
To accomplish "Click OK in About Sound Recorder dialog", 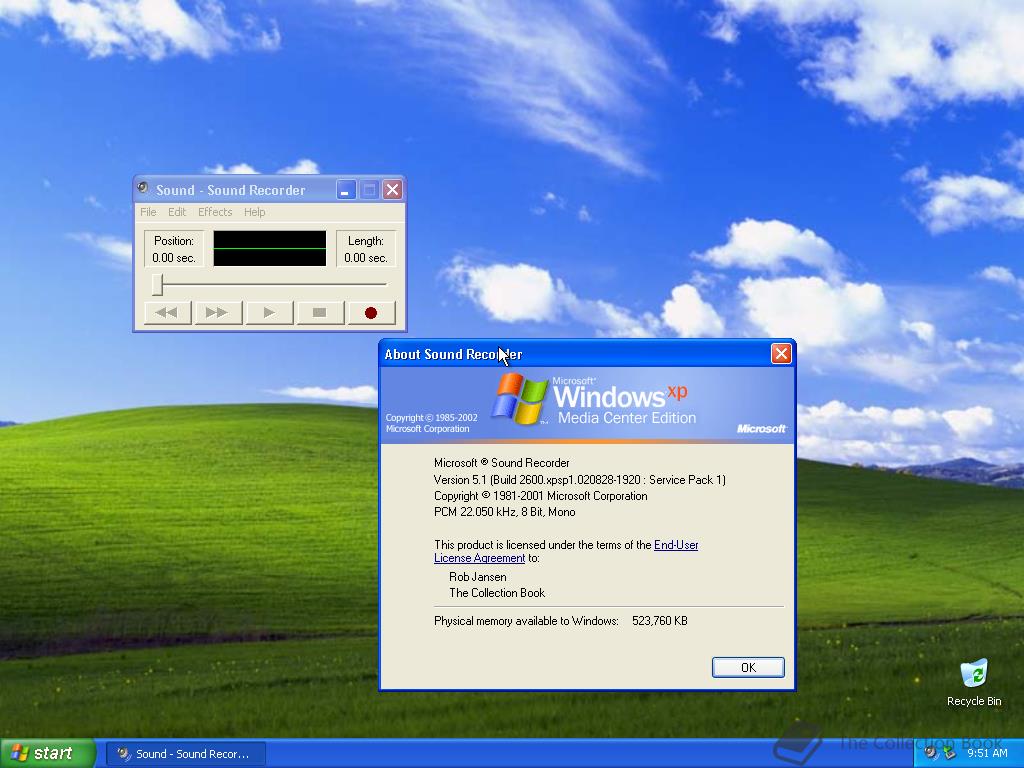I will pyautogui.click(x=748, y=667).
